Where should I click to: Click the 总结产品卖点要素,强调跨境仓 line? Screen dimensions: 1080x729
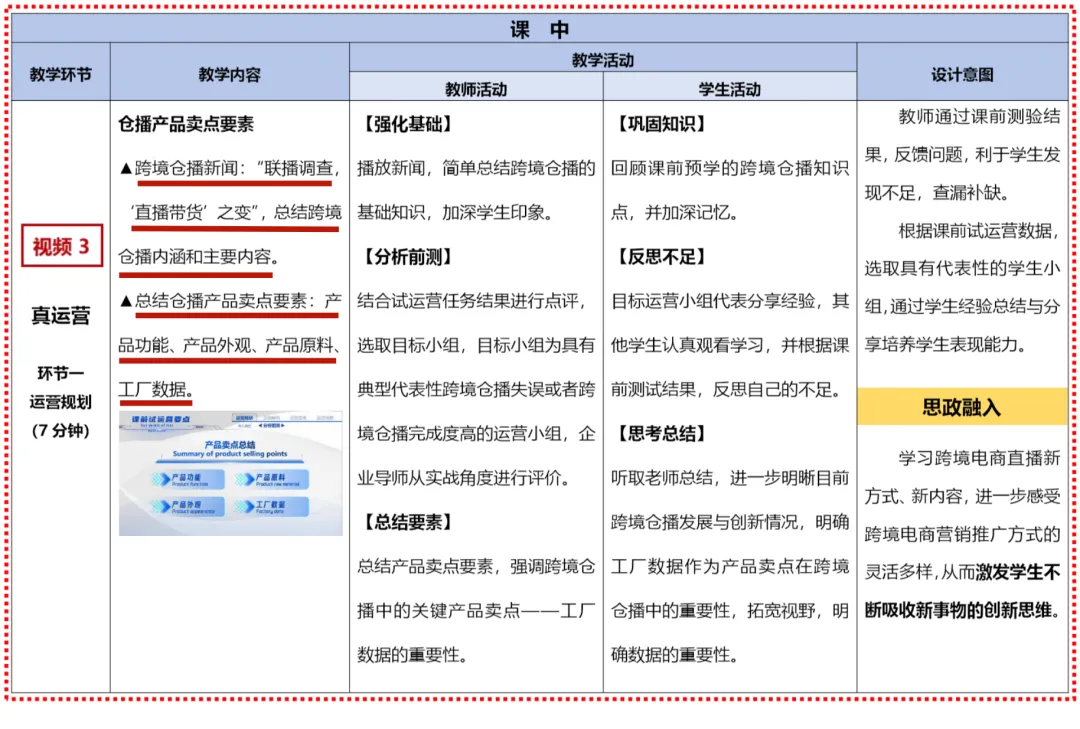(476, 566)
